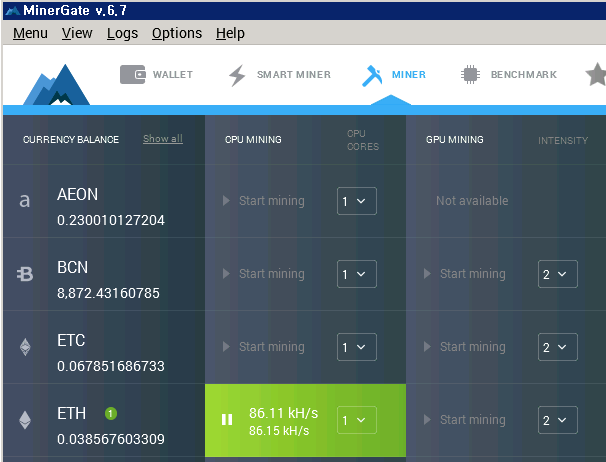Screen dimensions: 606x462
Task: Switch to the BENCHMARK tab
Action: point(509,74)
